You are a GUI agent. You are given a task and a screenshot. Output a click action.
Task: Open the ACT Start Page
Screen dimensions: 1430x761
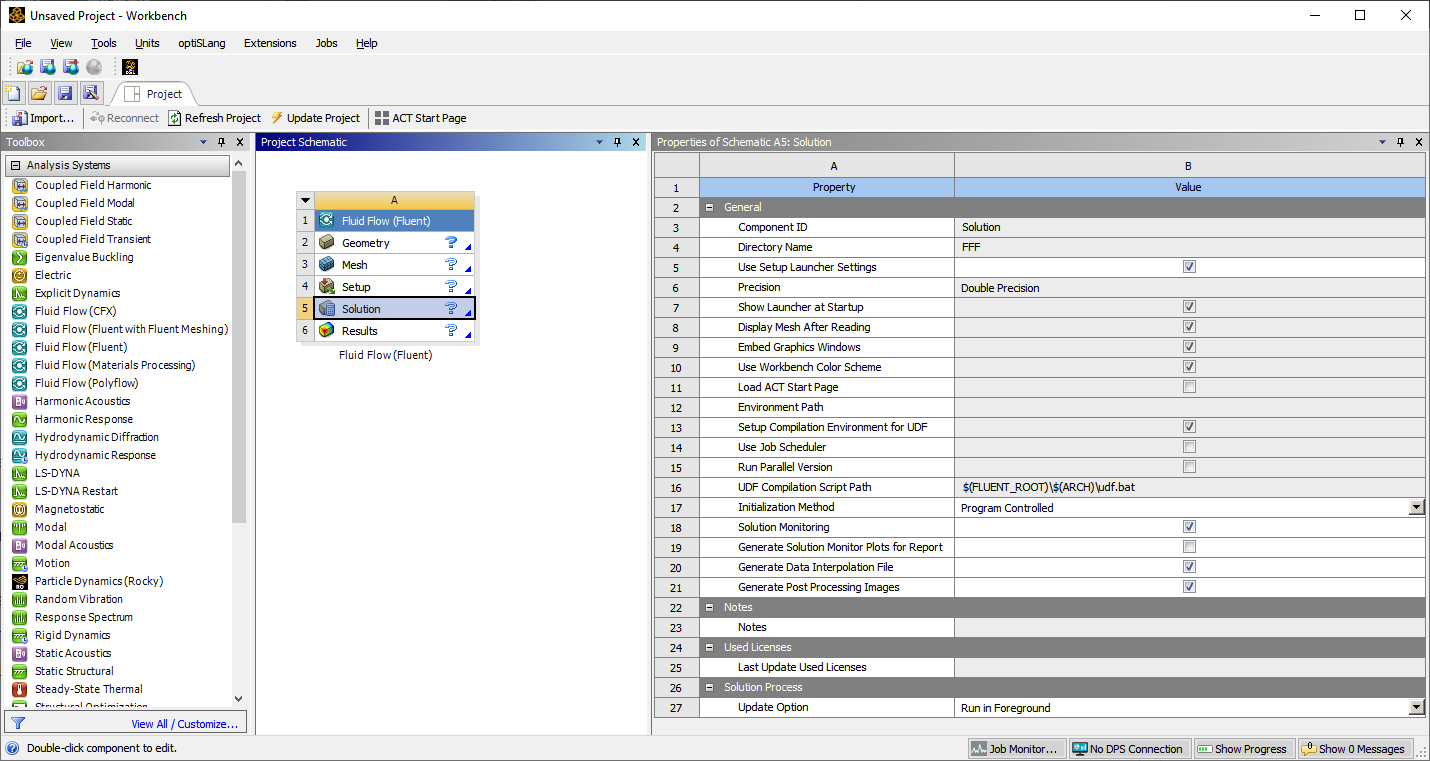[x=420, y=118]
